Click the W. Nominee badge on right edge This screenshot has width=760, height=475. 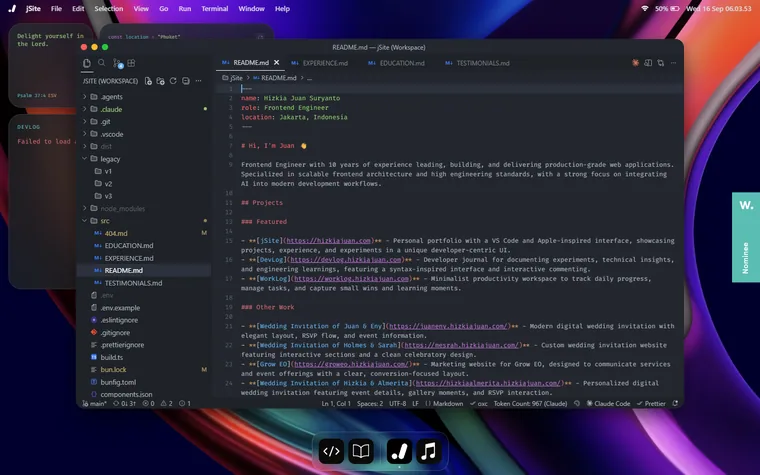pyautogui.click(x=746, y=237)
